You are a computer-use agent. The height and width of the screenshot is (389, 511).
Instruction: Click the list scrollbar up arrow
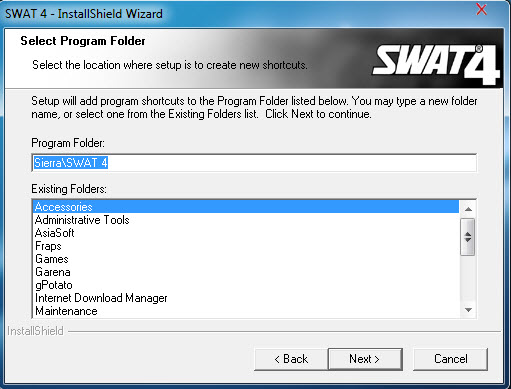tap(468, 209)
